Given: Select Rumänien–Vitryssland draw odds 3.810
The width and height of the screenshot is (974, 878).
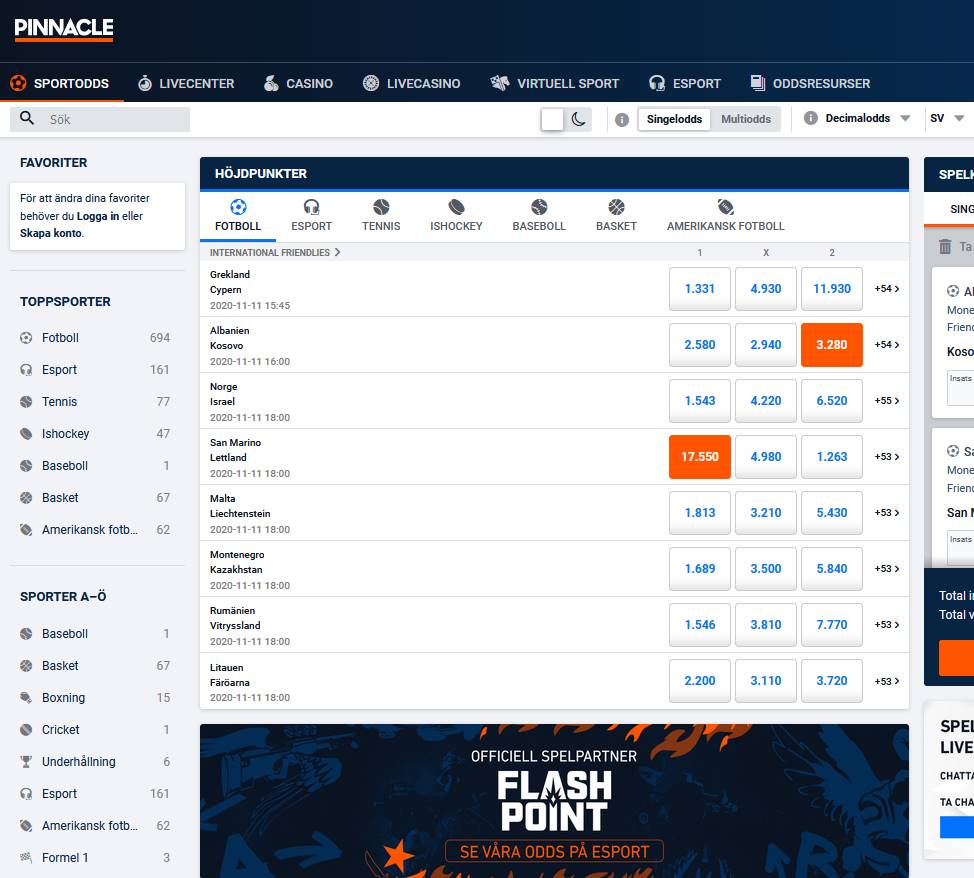Looking at the screenshot, I should coord(765,625).
